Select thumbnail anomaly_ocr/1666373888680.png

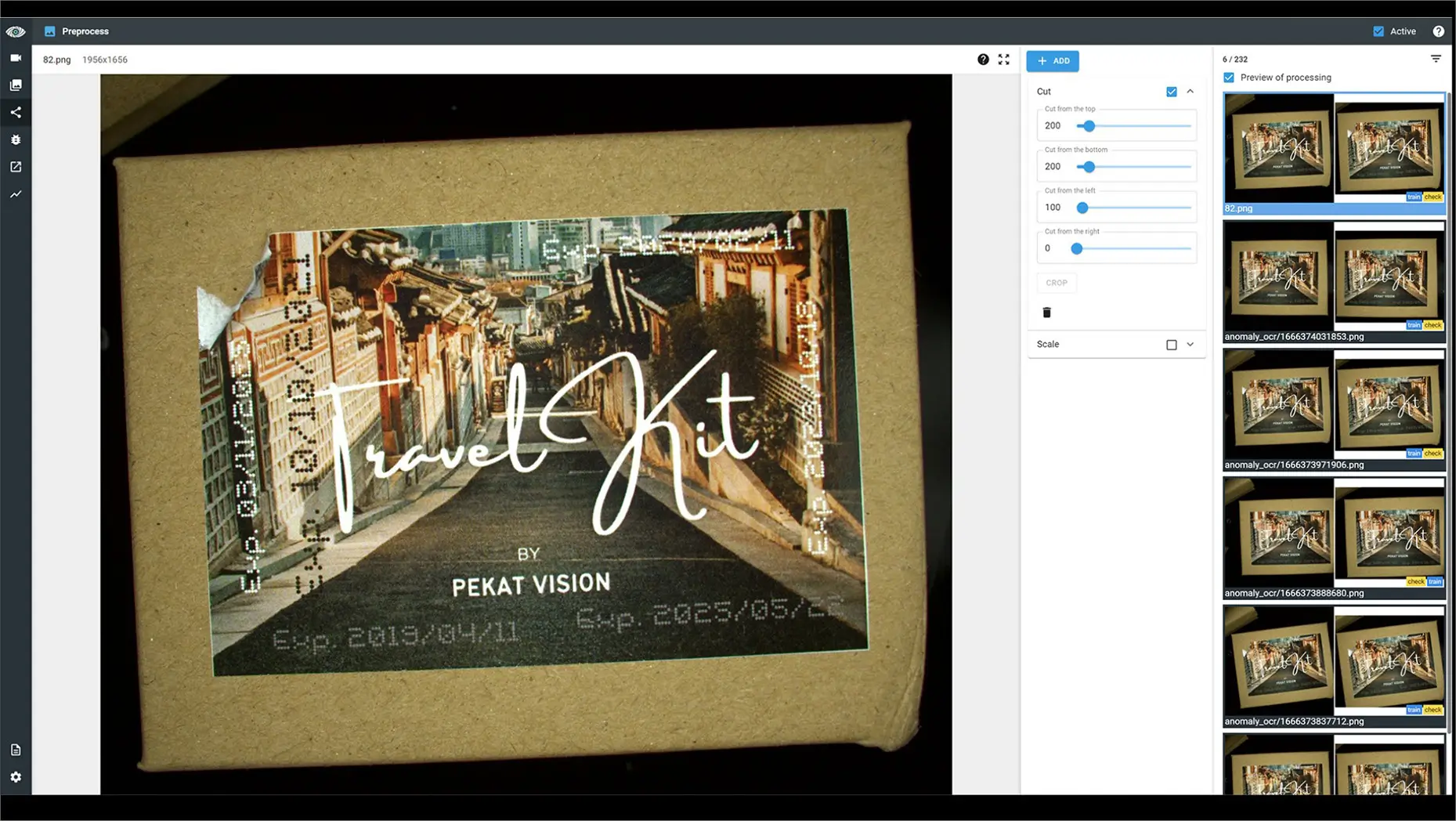(1335, 538)
